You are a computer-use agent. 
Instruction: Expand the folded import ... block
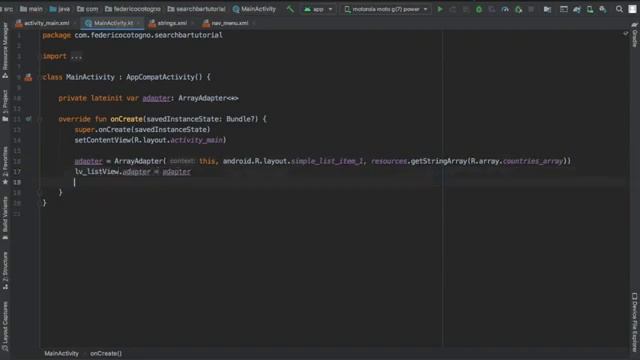76,56
